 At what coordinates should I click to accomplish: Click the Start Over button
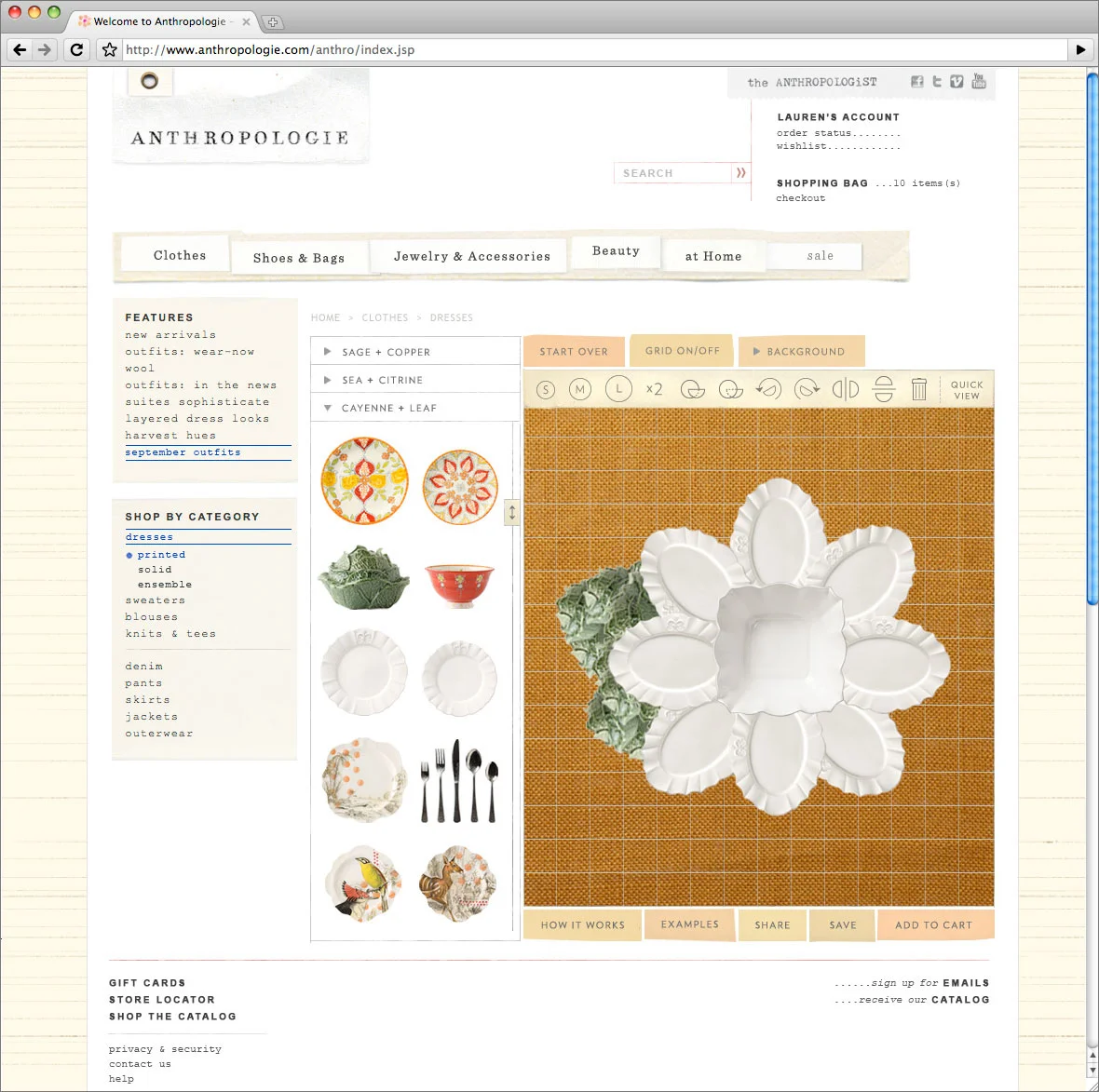(x=574, y=352)
